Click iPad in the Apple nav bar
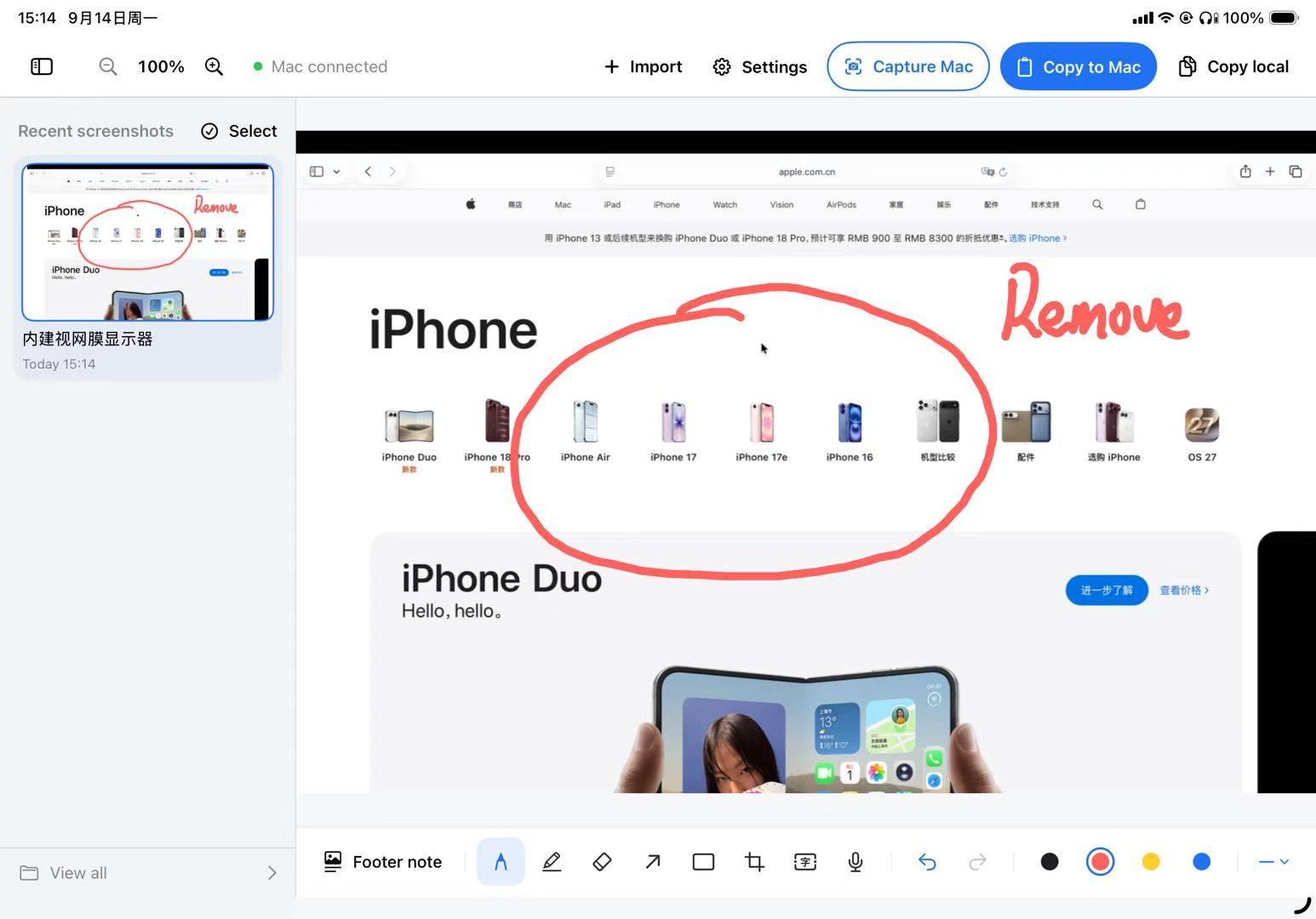1316x919 pixels. tap(612, 205)
